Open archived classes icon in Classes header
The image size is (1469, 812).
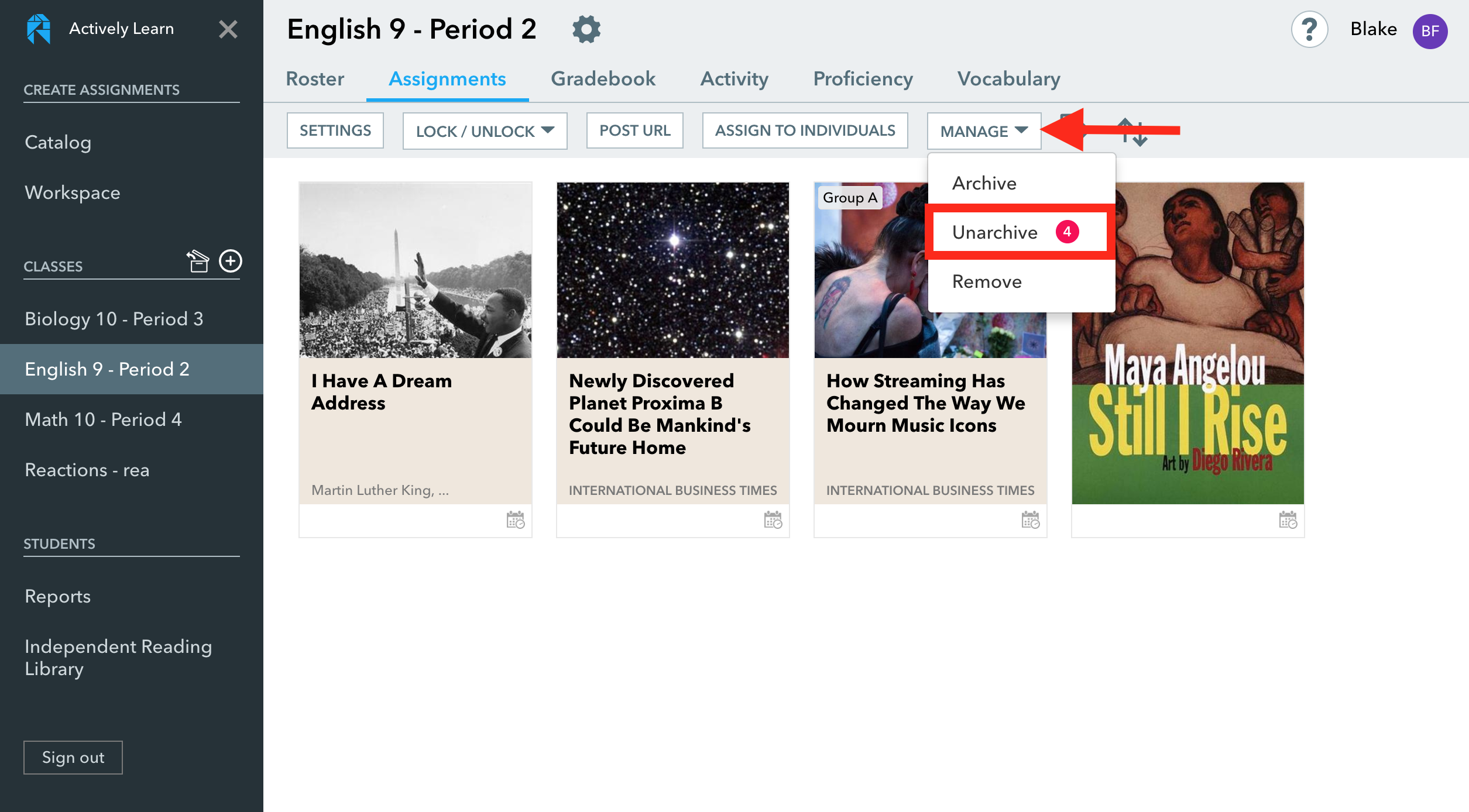click(x=198, y=261)
